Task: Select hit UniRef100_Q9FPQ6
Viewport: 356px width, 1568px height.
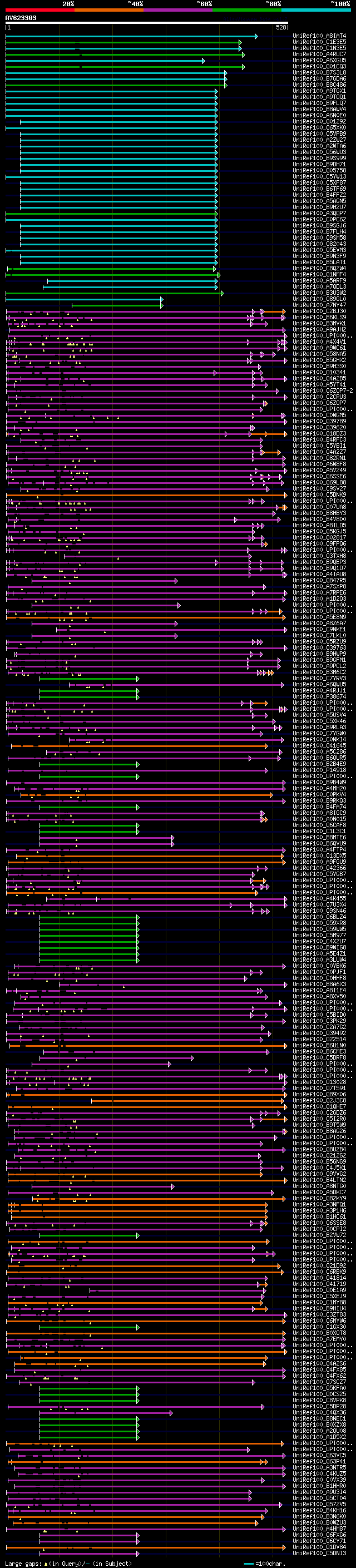Action: coord(319,543)
